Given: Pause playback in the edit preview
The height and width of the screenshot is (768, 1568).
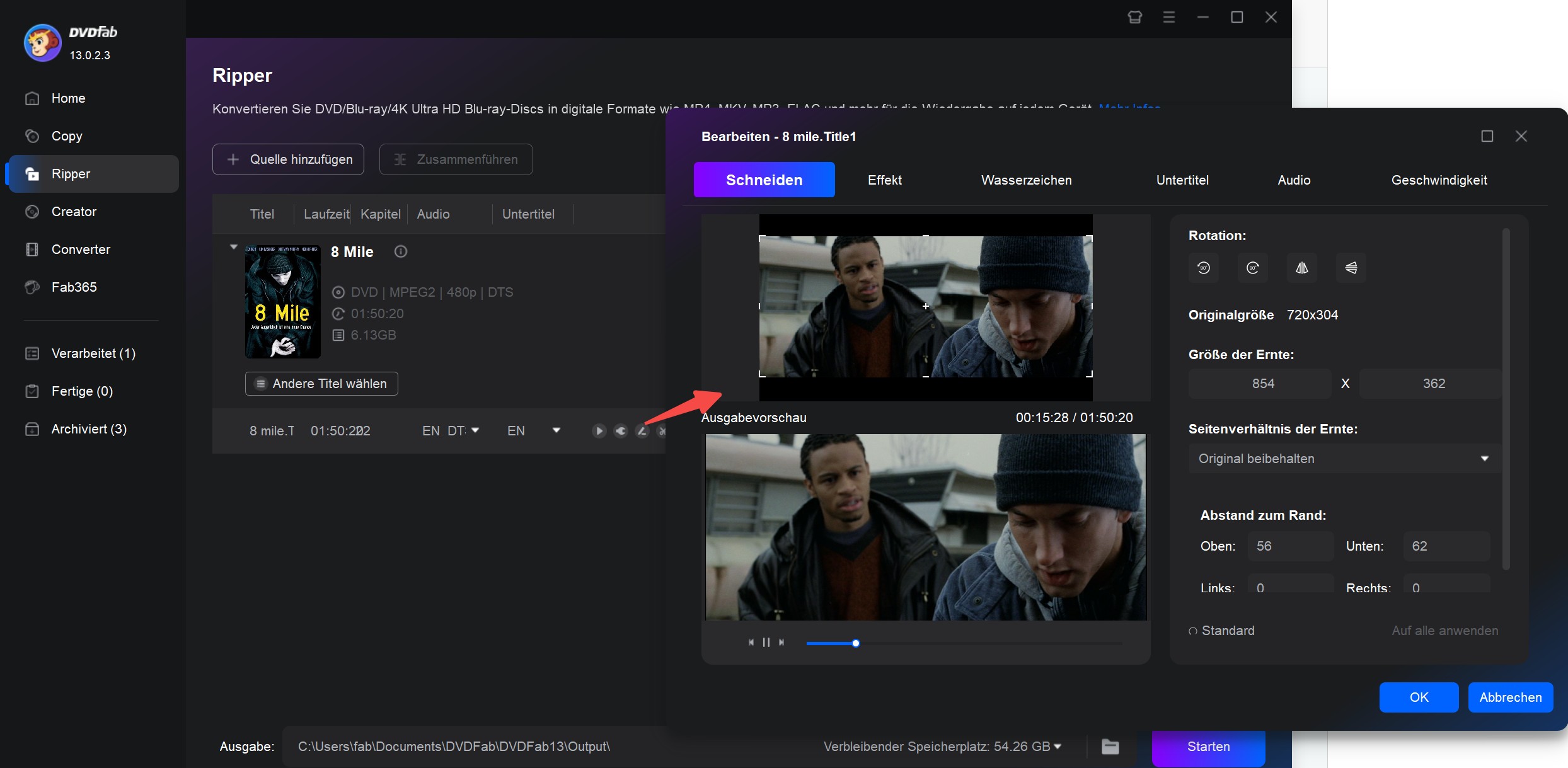Looking at the screenshot, I should (x=766, y=643).
